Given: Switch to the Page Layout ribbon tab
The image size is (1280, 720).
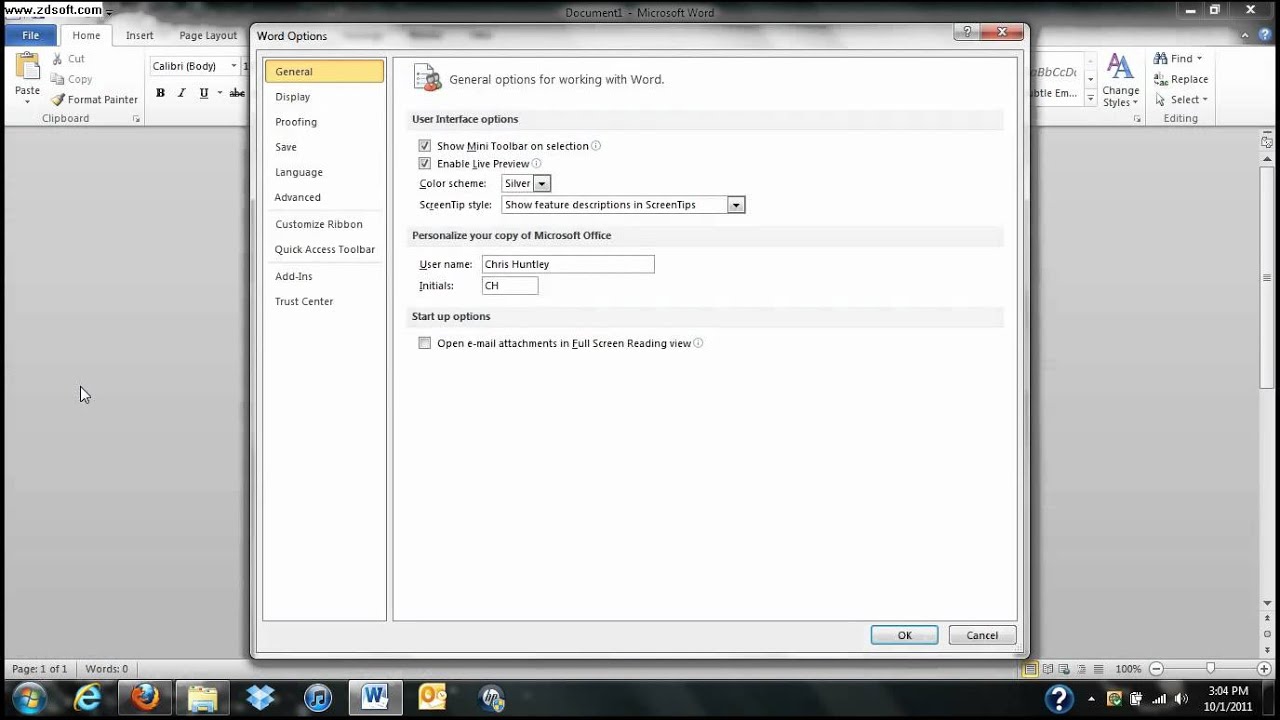Looking at the screenshot, I should 208,35.
